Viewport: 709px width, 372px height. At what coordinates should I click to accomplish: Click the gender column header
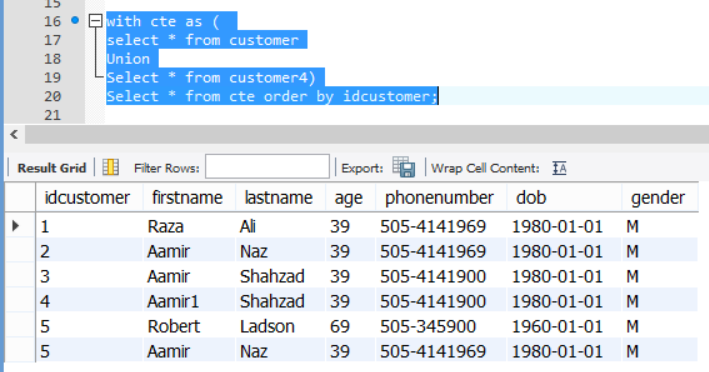tap(660, 198)
